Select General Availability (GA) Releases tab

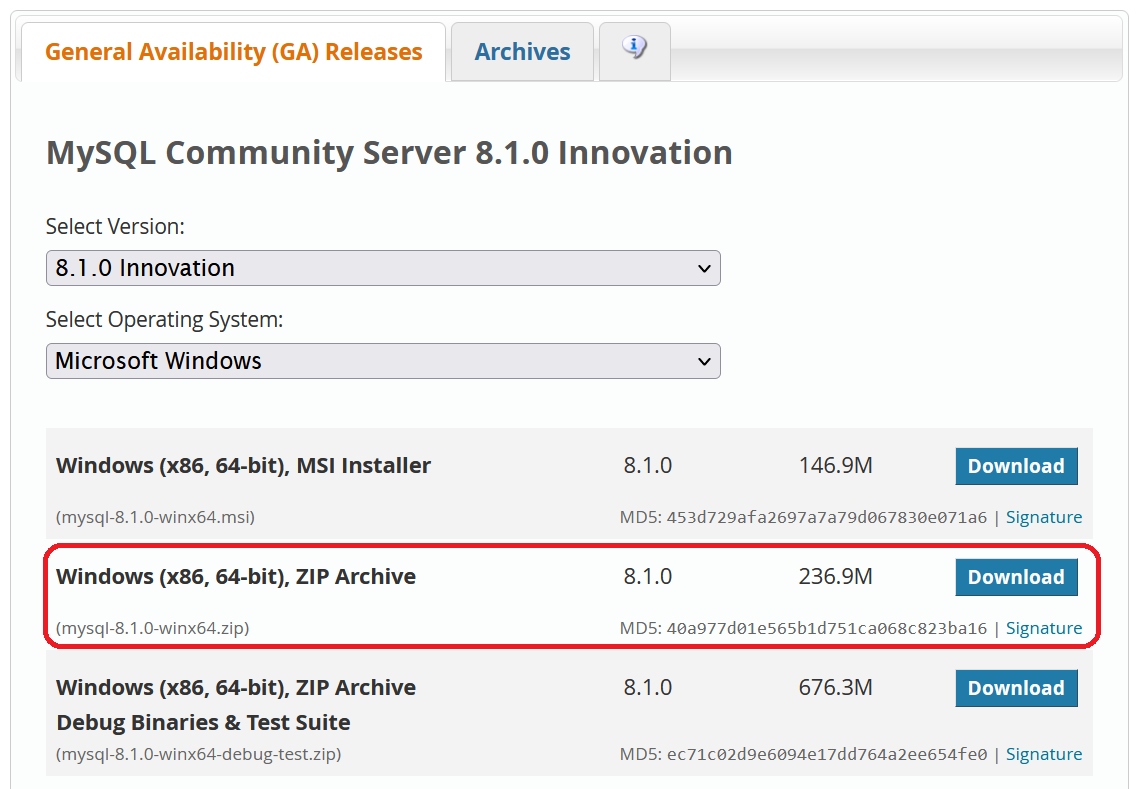click(233, 51)
